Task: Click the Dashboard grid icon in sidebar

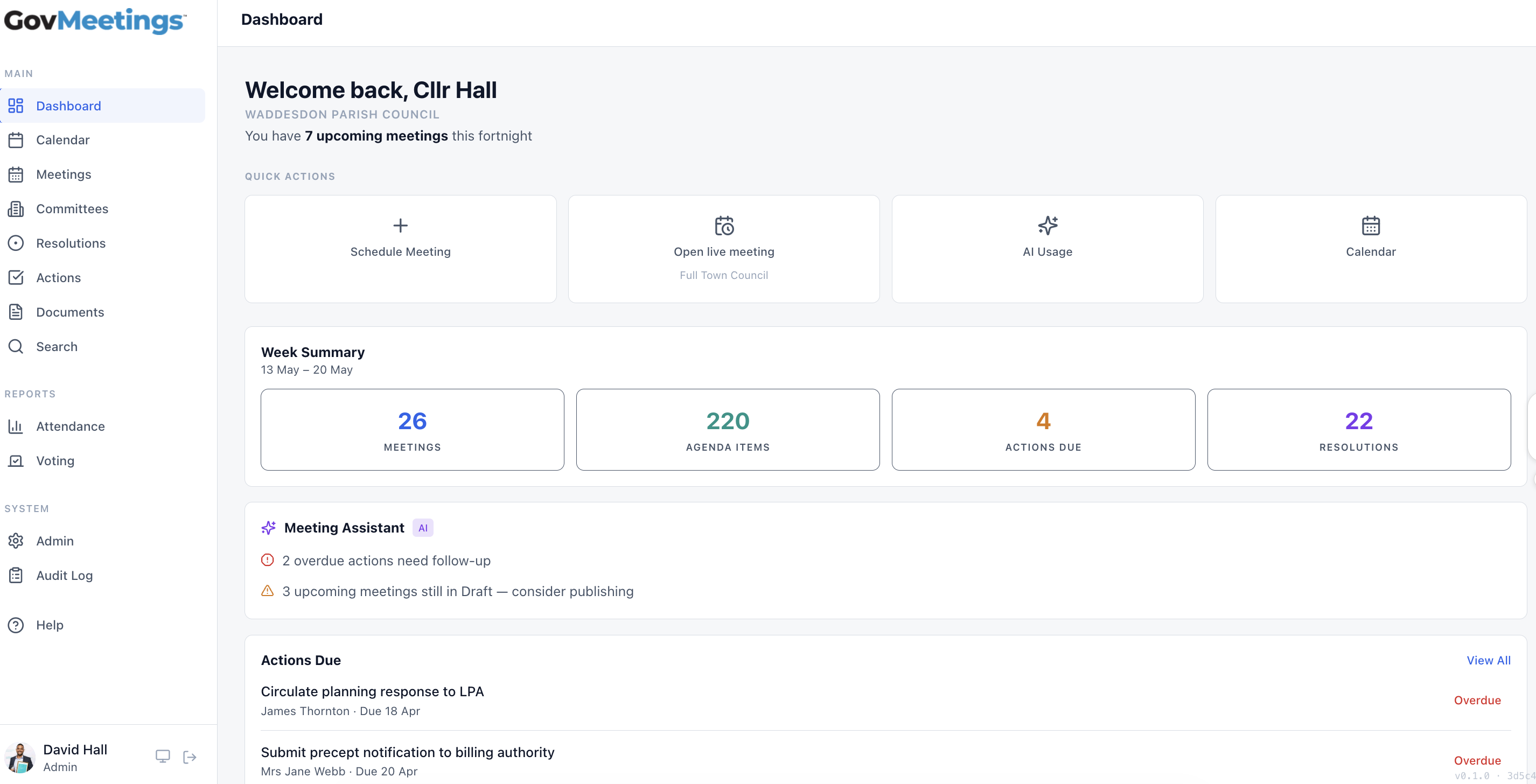Action: pos(16,106)
